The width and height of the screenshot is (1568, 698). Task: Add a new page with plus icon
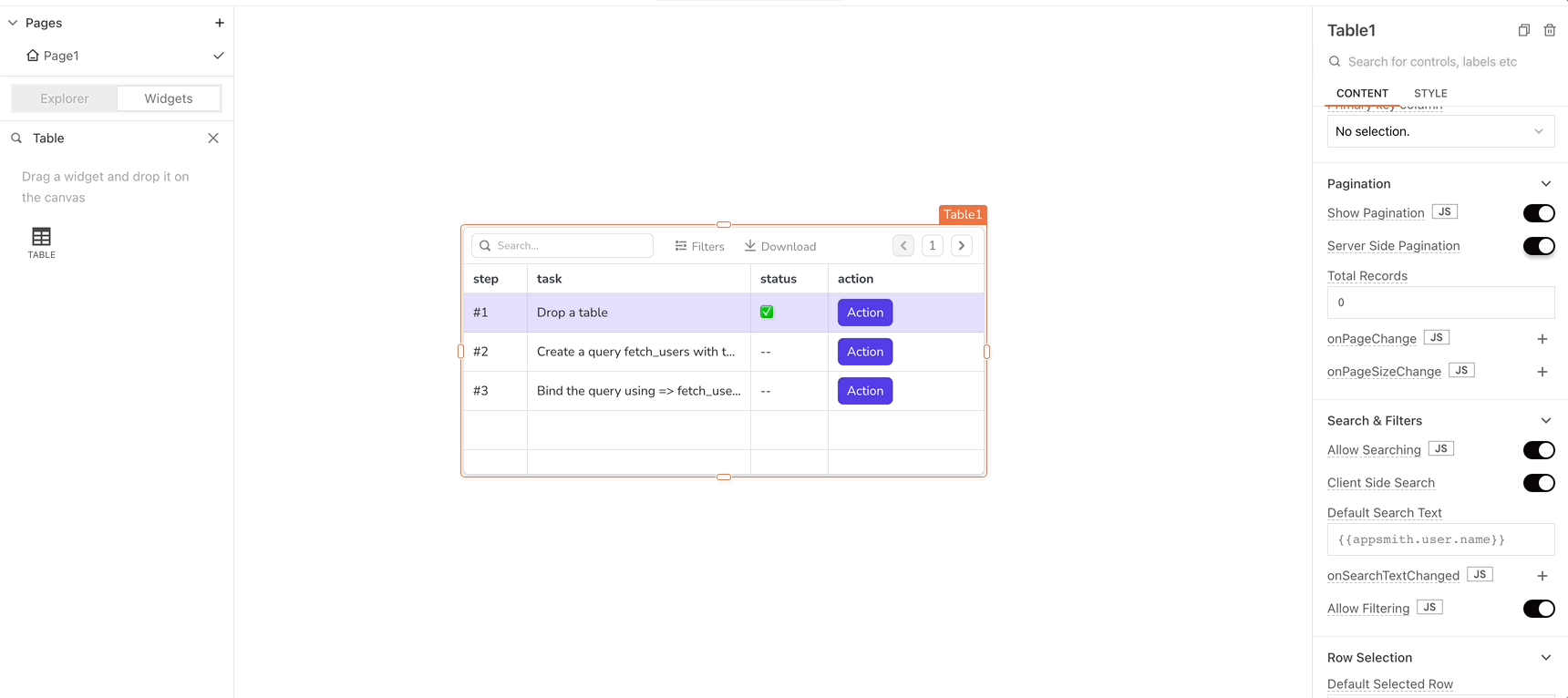220,23
